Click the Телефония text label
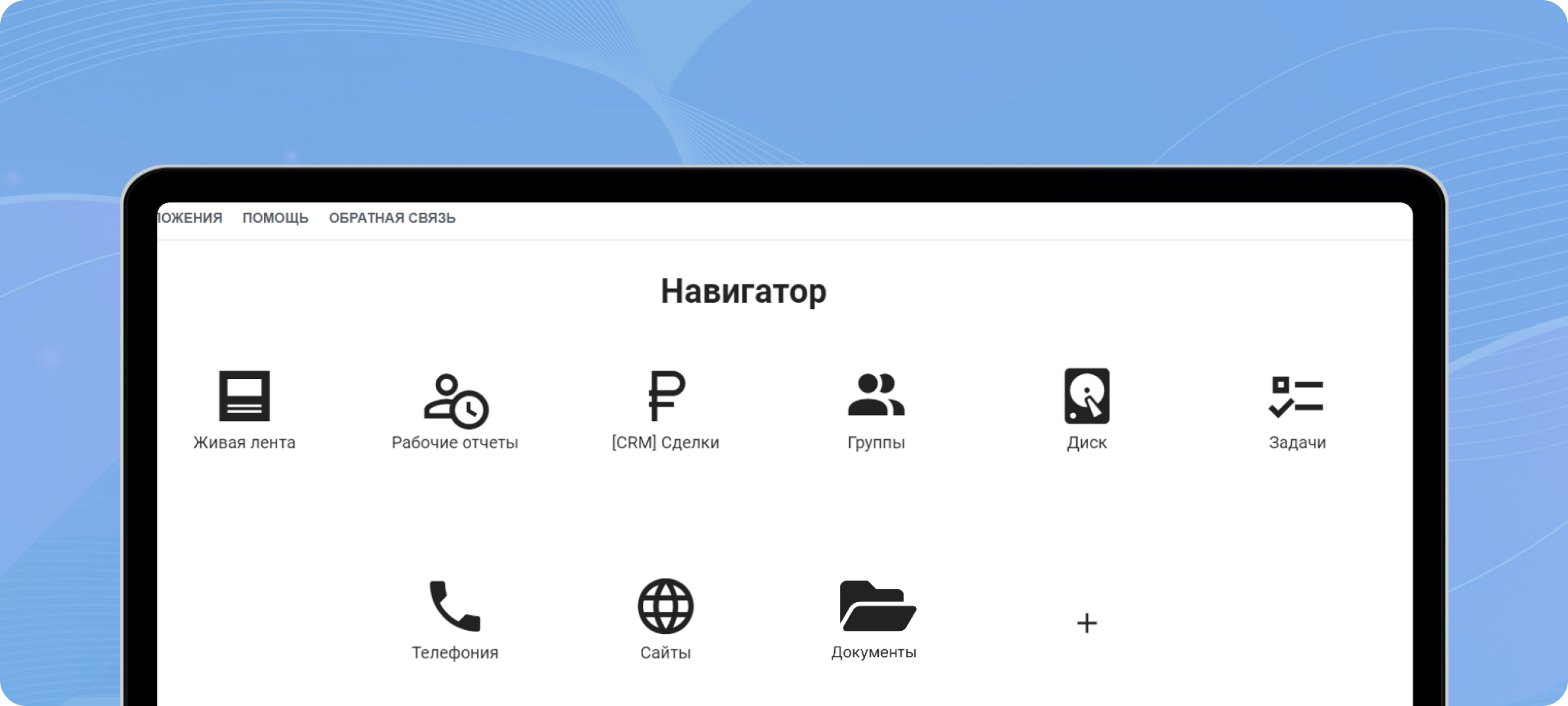The image size is (1568, 706). point(455,652)
